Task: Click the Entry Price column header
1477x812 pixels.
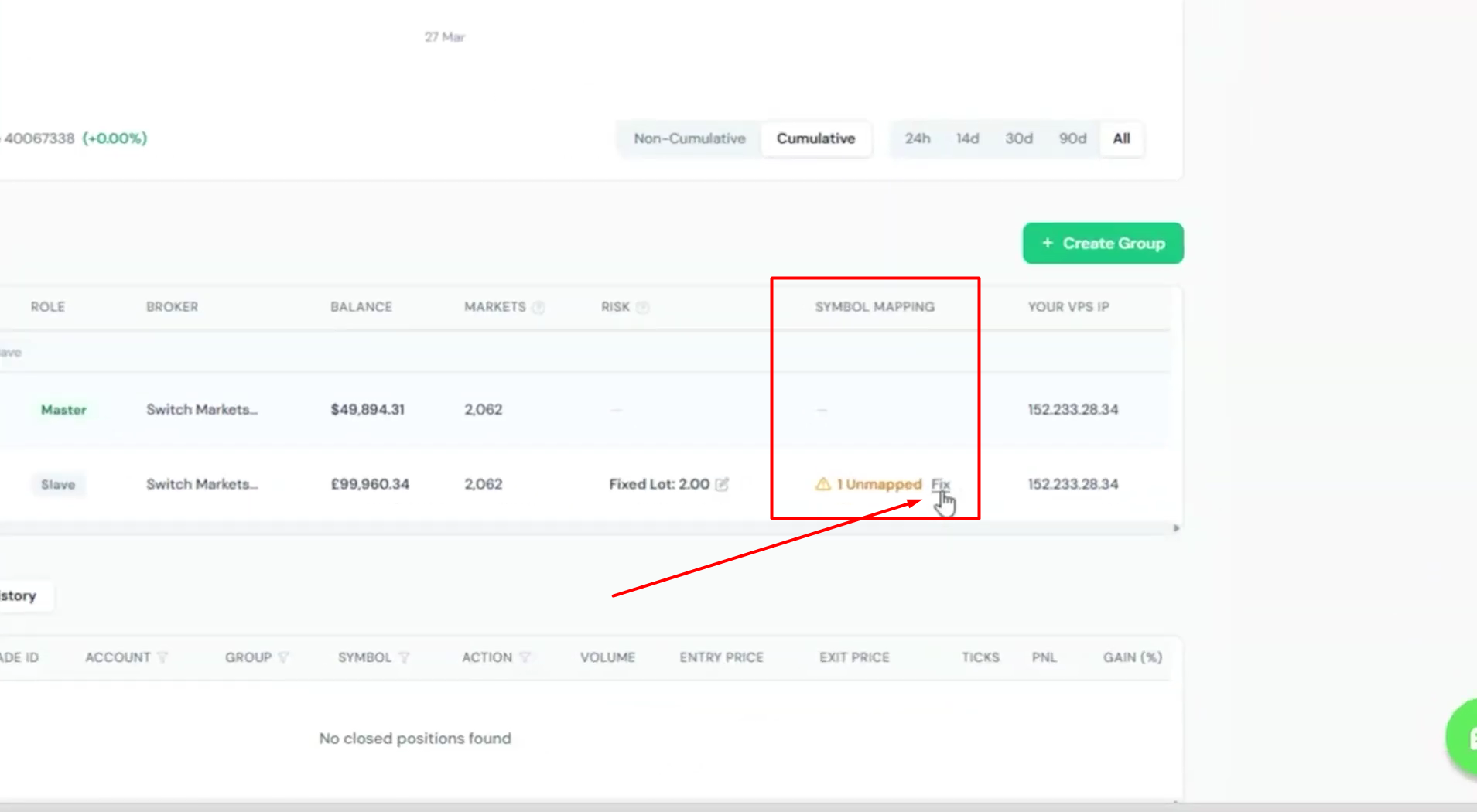Action: [721, 657]
